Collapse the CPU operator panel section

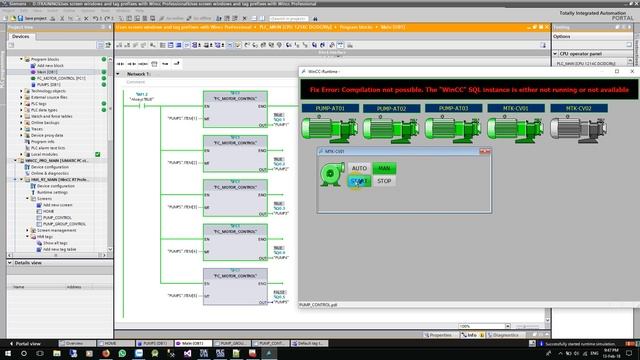coord(555,53)
